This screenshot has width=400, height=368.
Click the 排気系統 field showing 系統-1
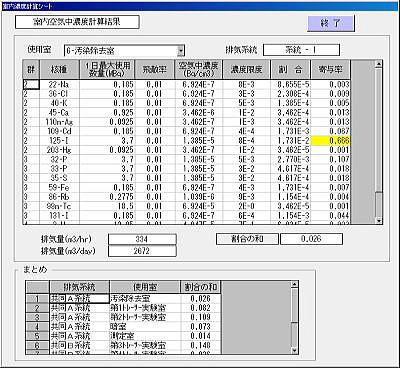pos(301,50)
